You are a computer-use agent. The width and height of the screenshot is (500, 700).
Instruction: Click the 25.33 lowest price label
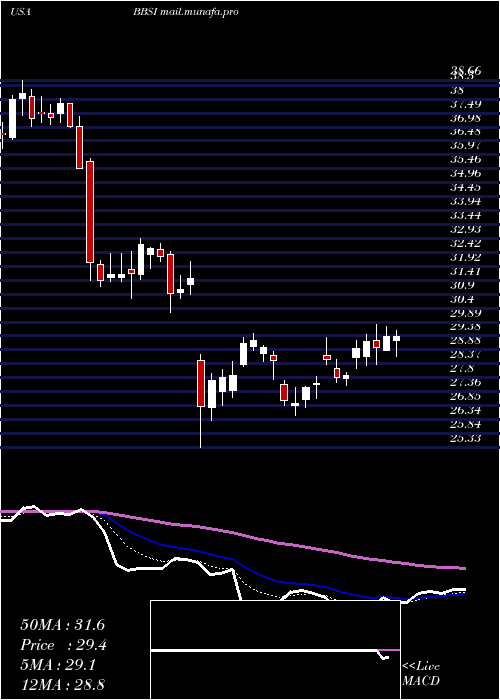pyautogui.click(x=466, y=438)
